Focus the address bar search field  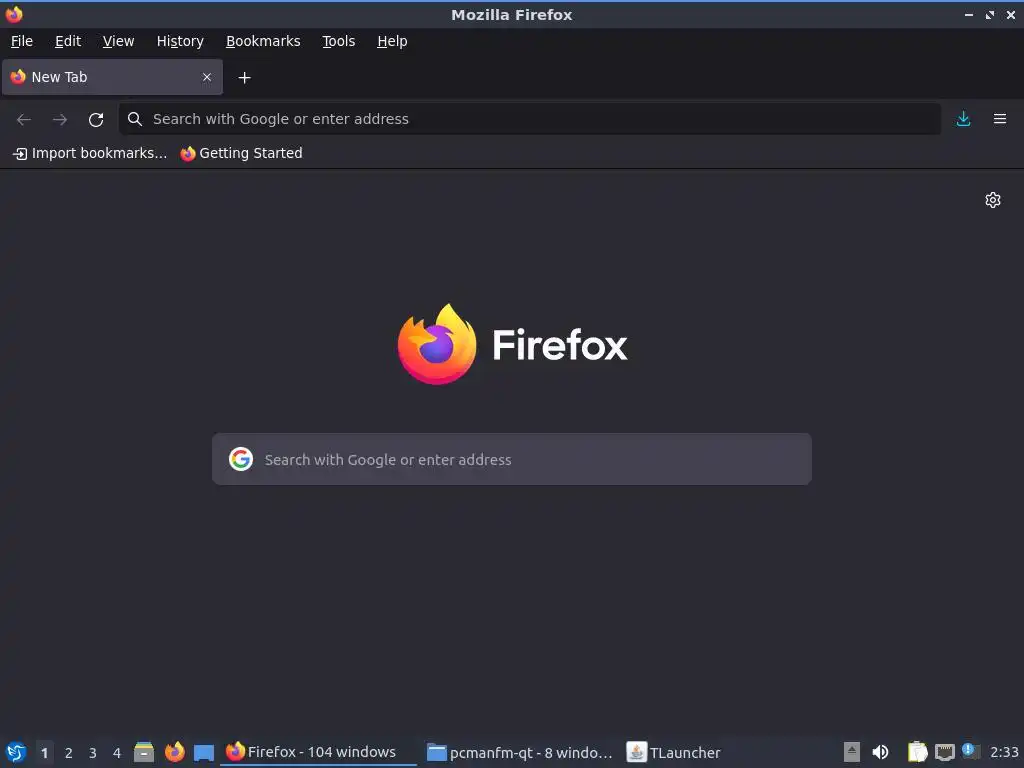coord(530,119)
